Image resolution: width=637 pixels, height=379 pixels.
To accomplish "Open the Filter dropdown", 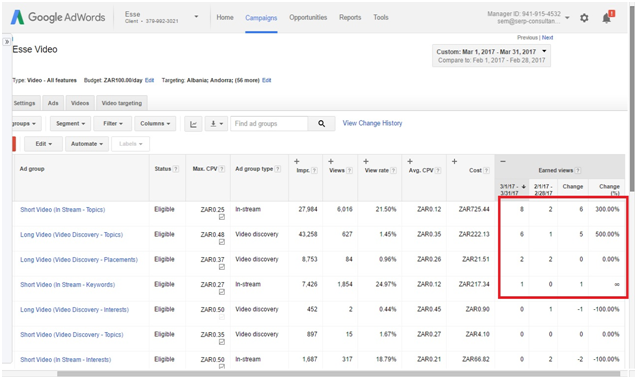I will tap(113, 123).
